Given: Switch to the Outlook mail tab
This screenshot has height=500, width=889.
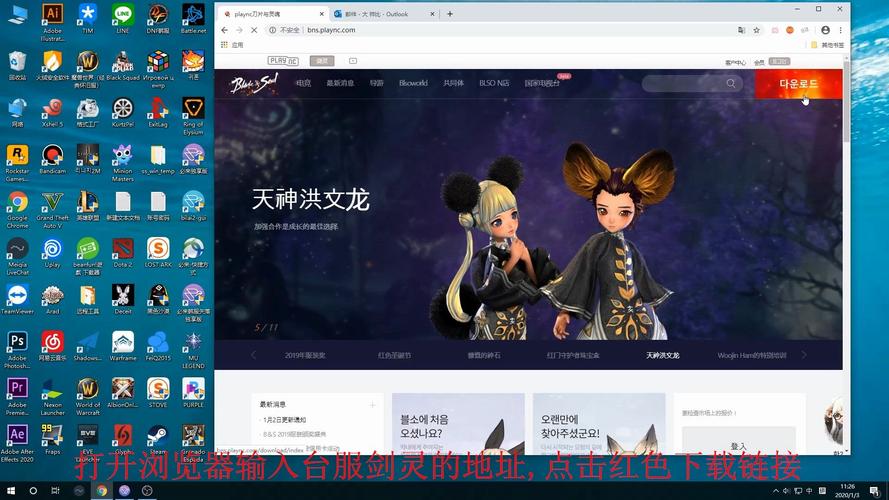Looking at the screenshot, I should pyautogui.click(x=378, y=14).
